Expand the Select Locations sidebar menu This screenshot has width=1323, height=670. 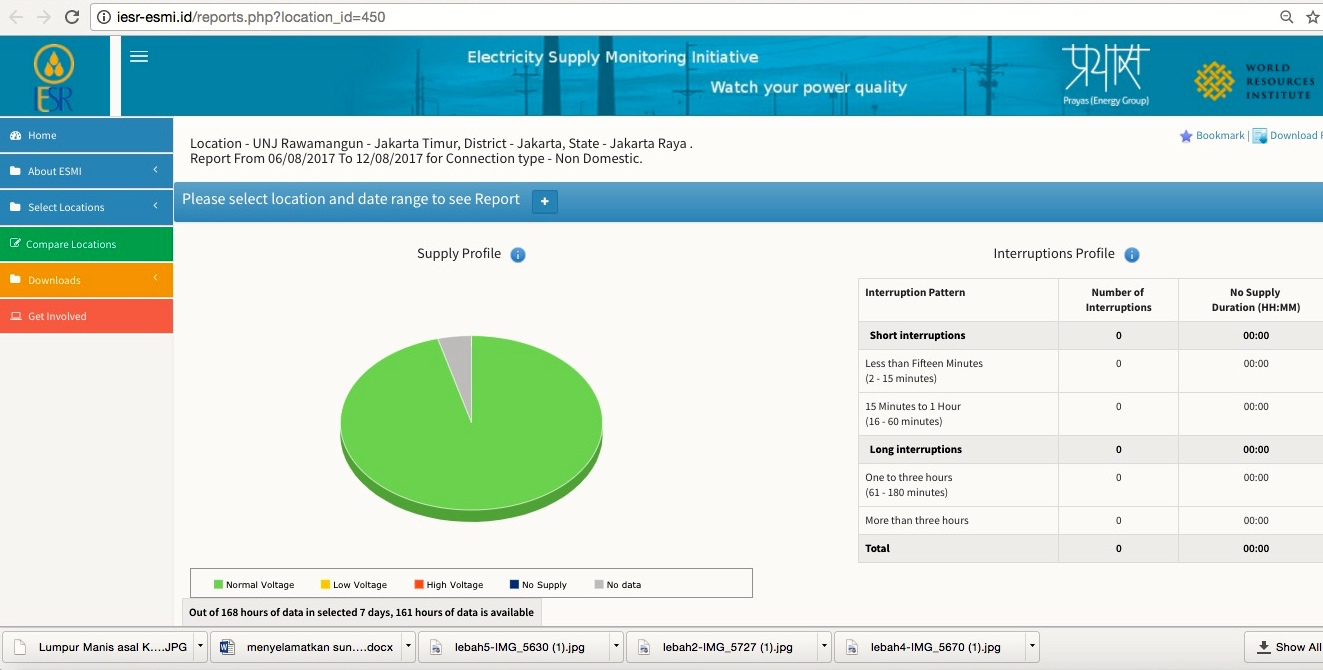[86, 207]
